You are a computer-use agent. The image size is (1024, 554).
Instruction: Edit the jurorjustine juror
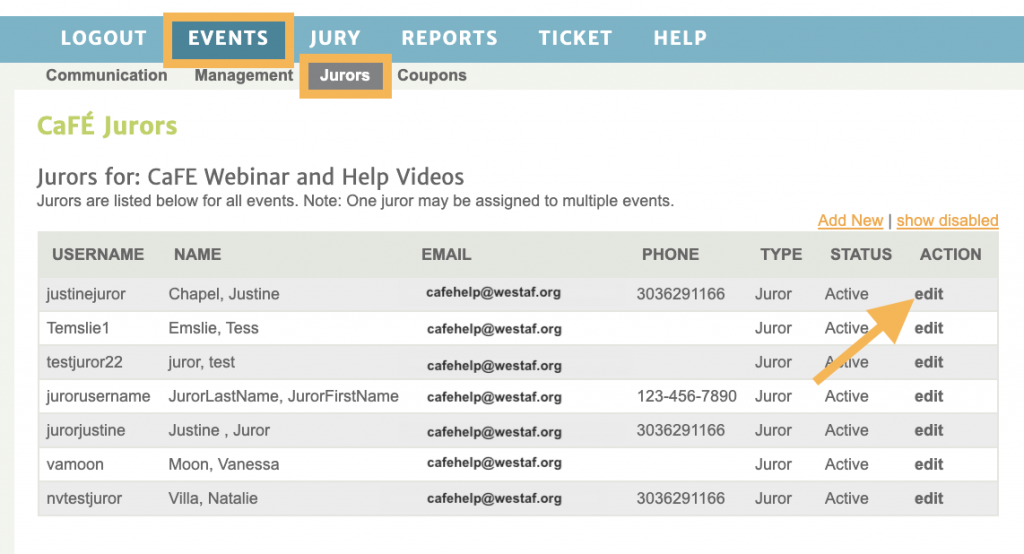pyautogui.click(x=929, y=430)
